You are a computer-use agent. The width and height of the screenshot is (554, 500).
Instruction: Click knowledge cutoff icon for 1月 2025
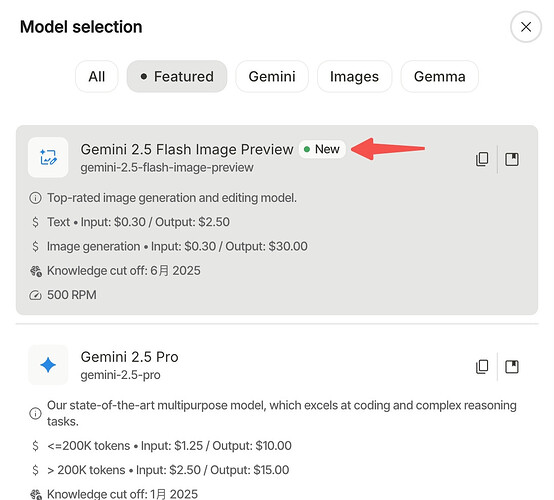coord(36,494)
